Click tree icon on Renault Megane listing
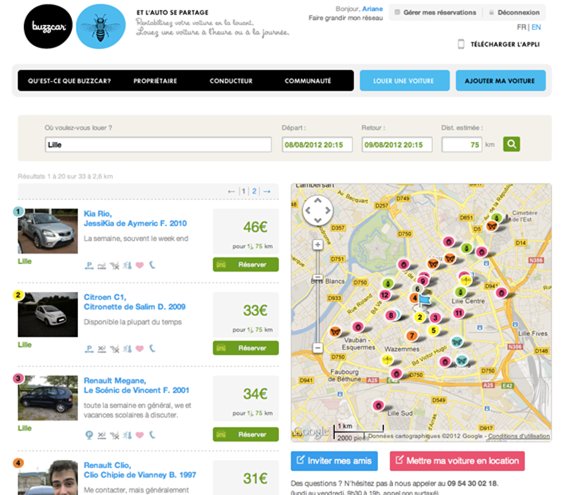The width and height of the screenshot is (566, 495). point(89,435)
